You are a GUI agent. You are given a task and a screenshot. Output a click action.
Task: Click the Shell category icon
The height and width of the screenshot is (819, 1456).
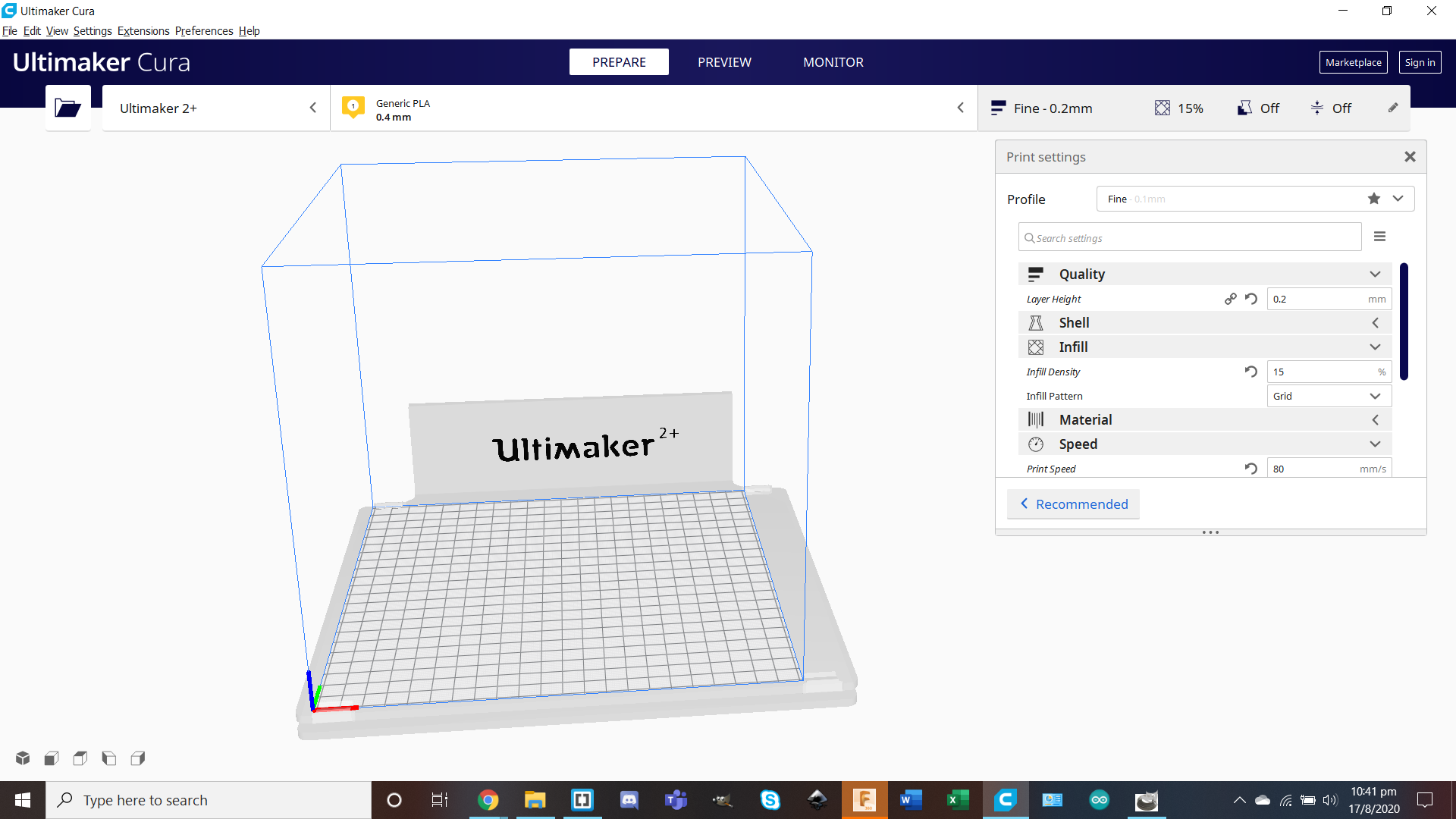point(1036,323)
